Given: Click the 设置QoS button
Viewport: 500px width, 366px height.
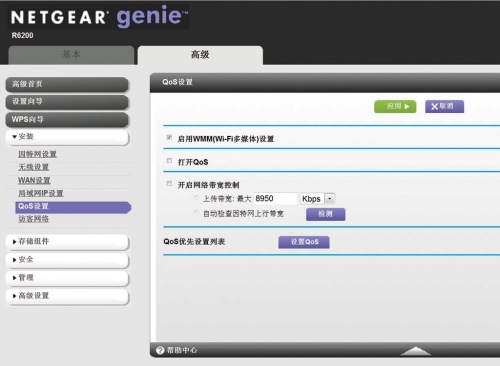Looking at the screenshot, I should tap(304, 242).
